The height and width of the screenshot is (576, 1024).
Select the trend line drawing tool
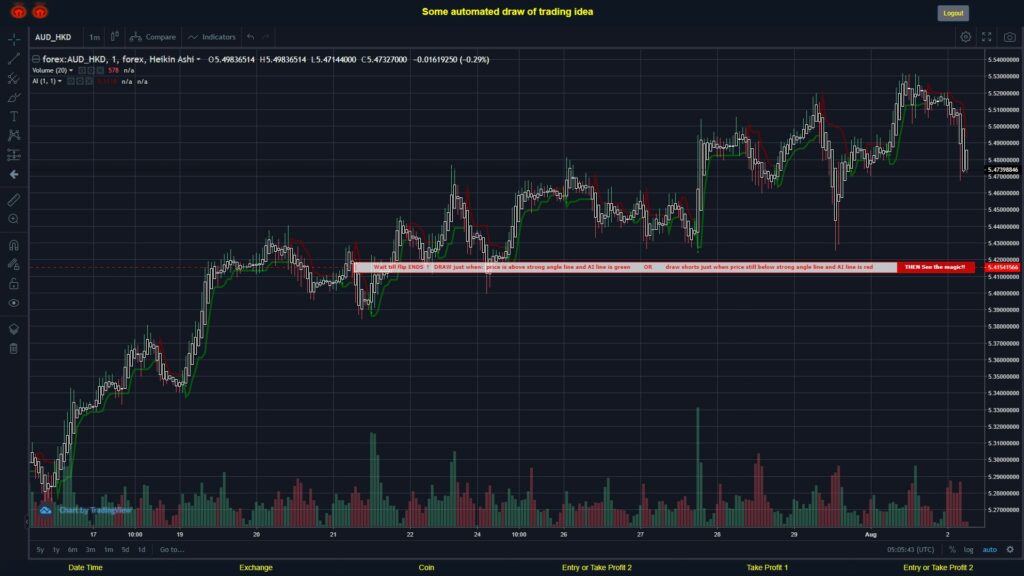click(14, 59)
